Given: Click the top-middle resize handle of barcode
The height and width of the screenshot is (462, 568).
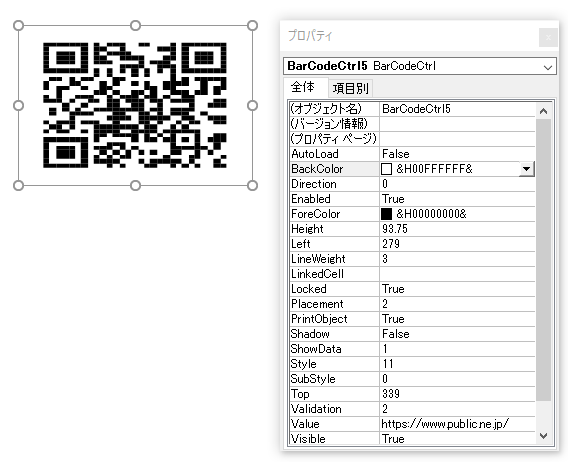Looking at the screenshot, I should 135,25.
